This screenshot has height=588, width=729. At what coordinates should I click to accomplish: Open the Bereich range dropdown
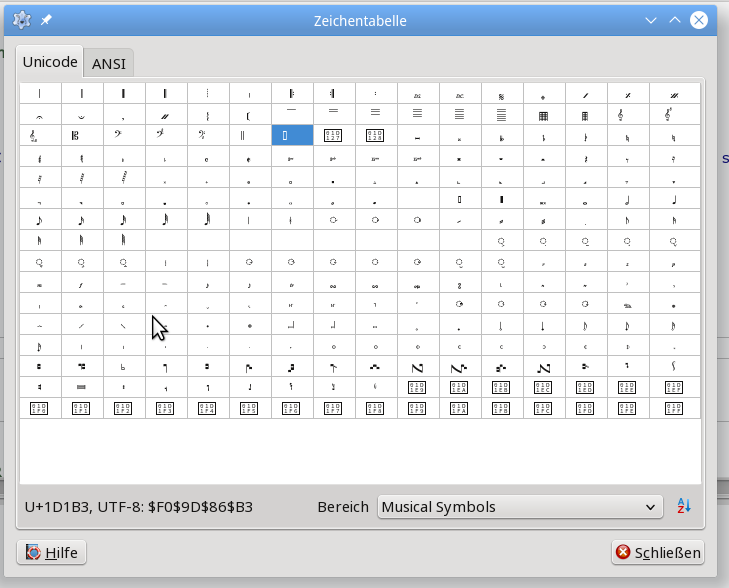point(519,507)
